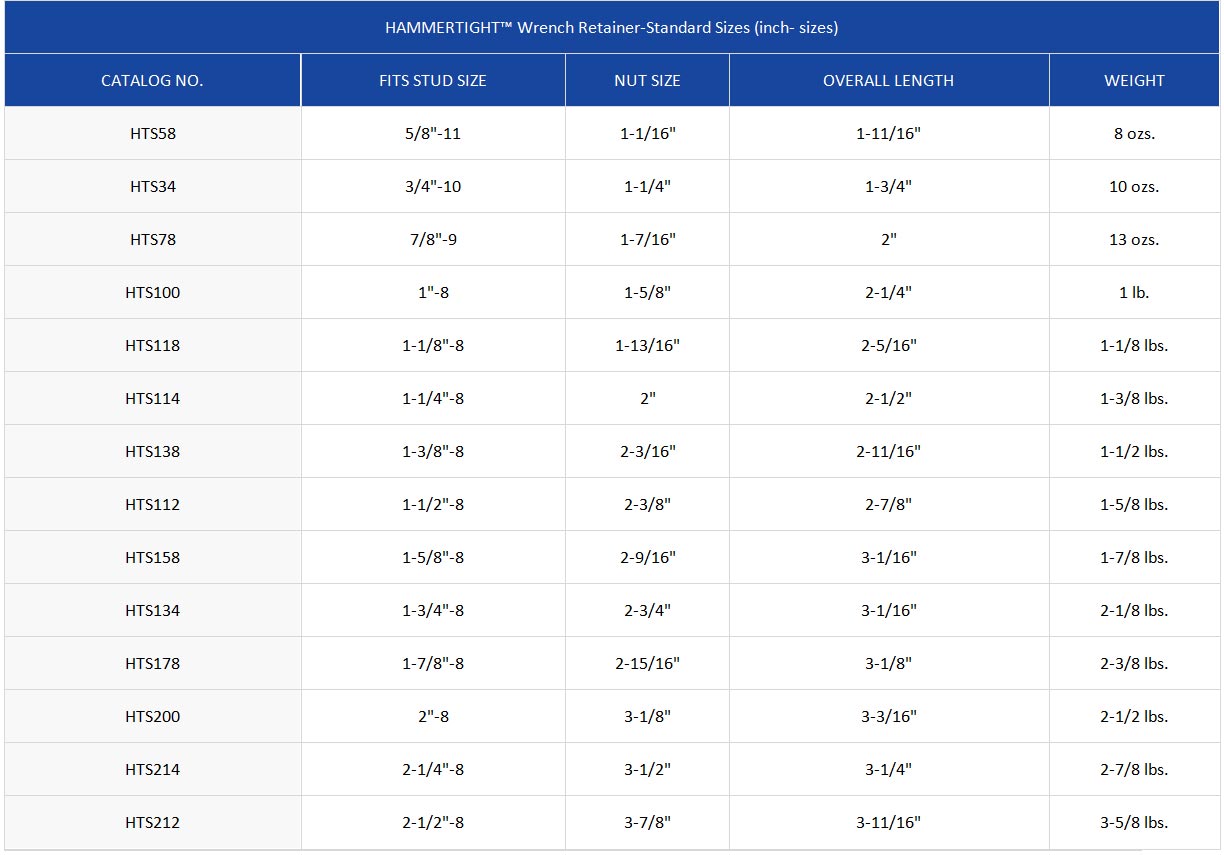The height and width of the screenshot is (855, 1224).
Task: Select nut size 3-7/8"
Action: point(648,823)
